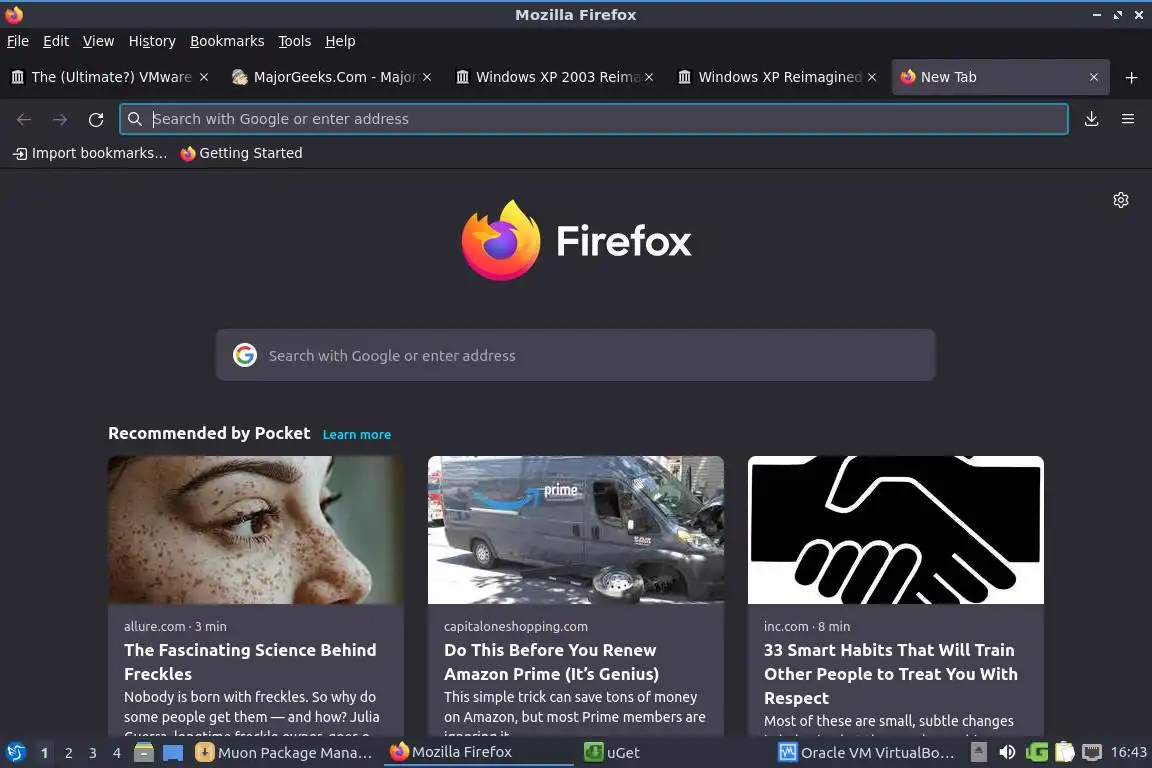This screenshot has width=1152, height=768.
Task: Switch to workspace 3
Action: 93,753
